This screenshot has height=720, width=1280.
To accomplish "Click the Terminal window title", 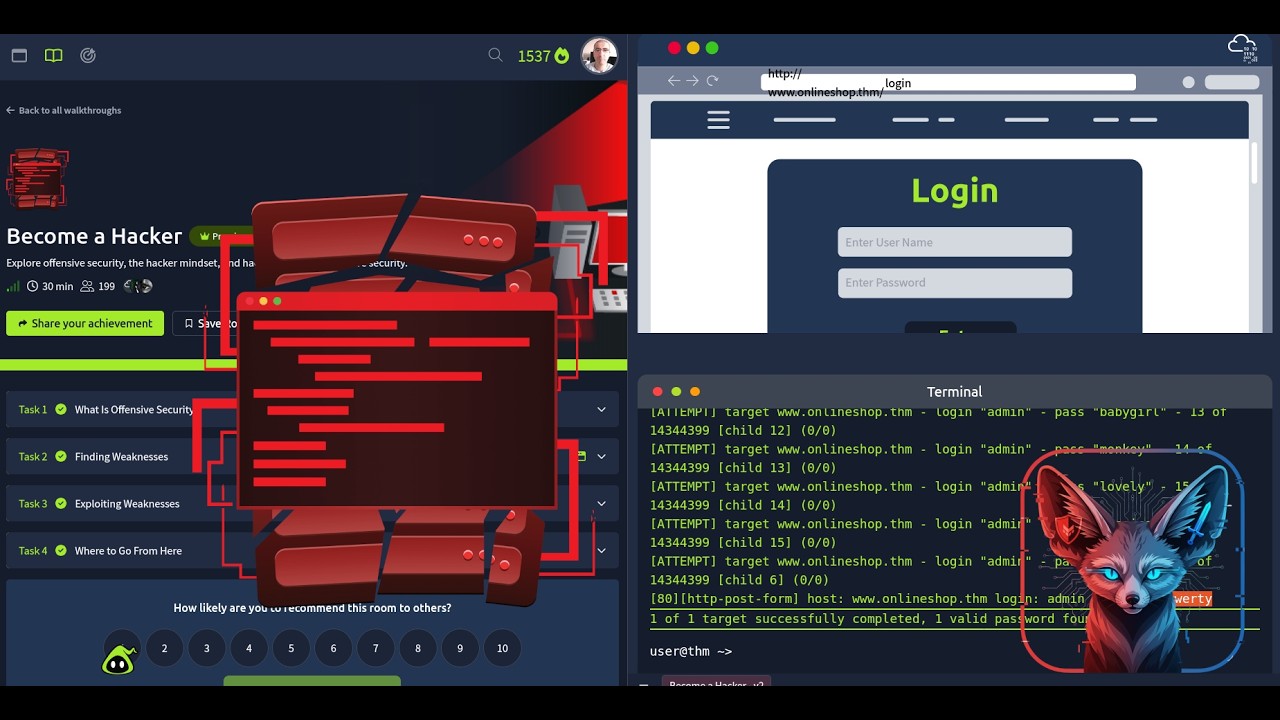I will 955,392.
